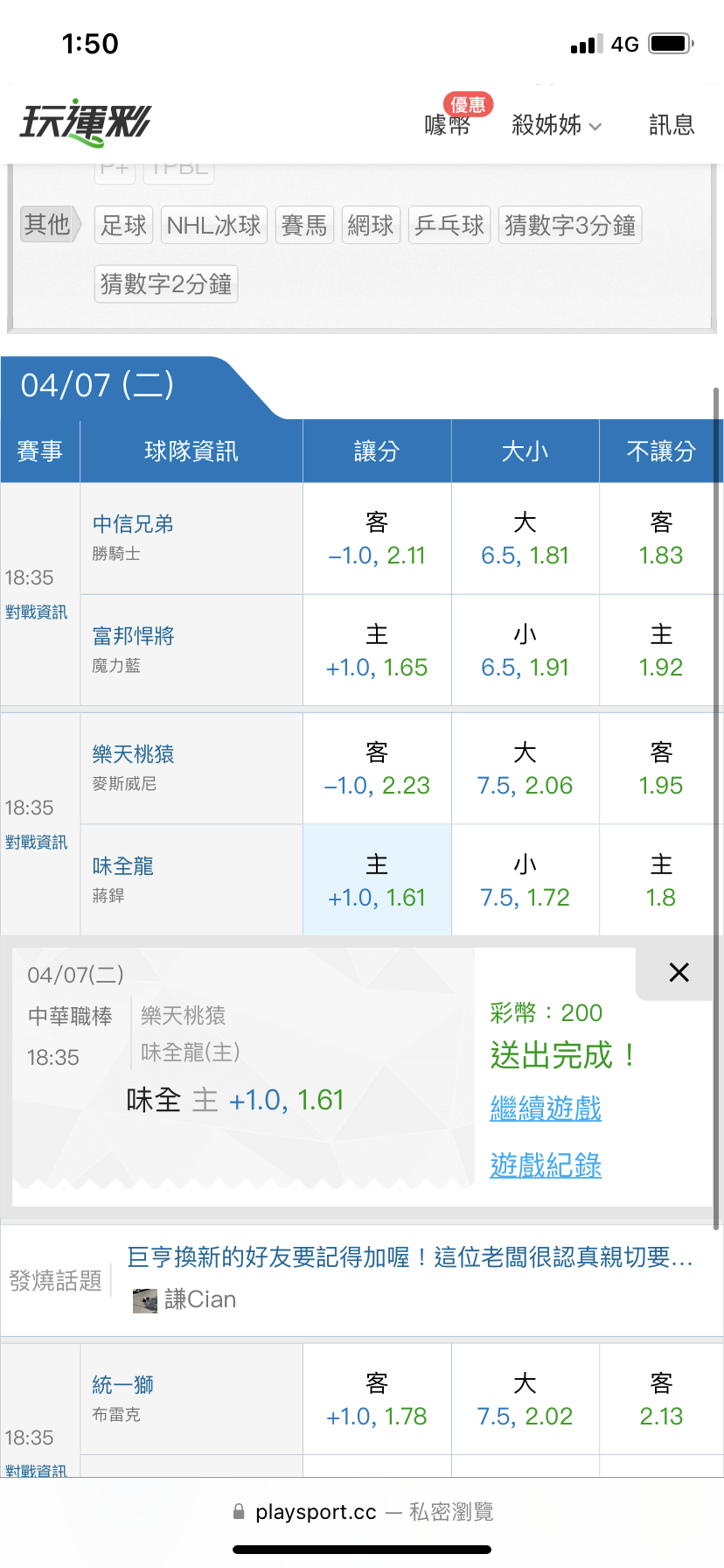Close the bet confirmation slip

point(679,972)
